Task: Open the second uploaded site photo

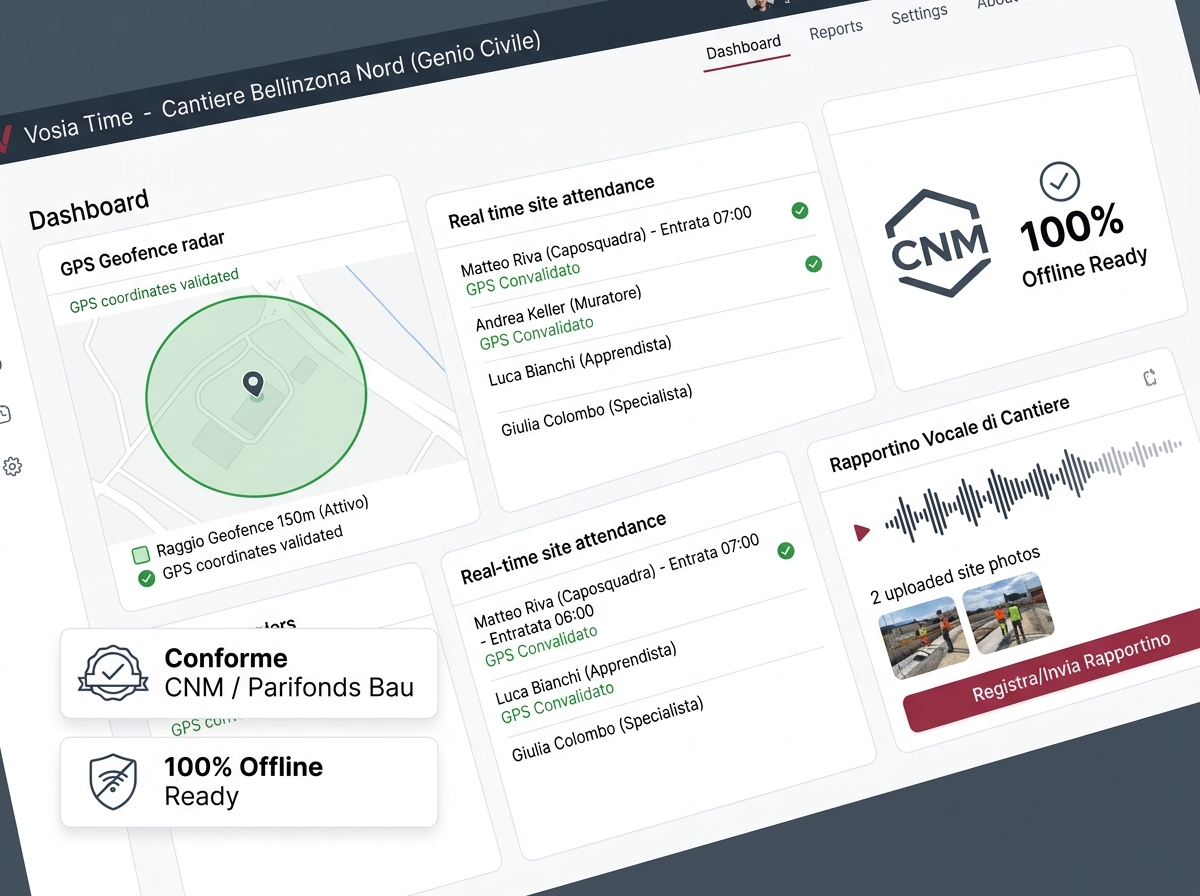Action: pyautogui.click(x=1008, y=613)
